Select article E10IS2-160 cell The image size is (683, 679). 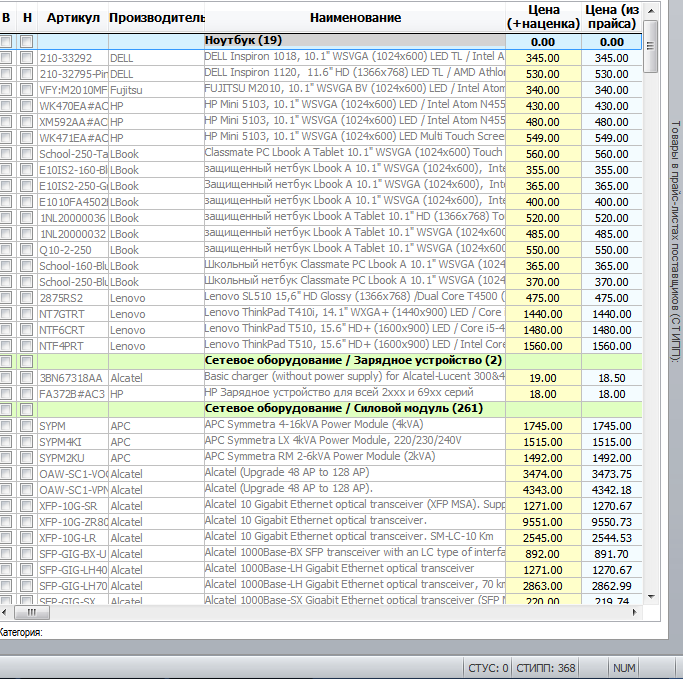click(73, 170)
